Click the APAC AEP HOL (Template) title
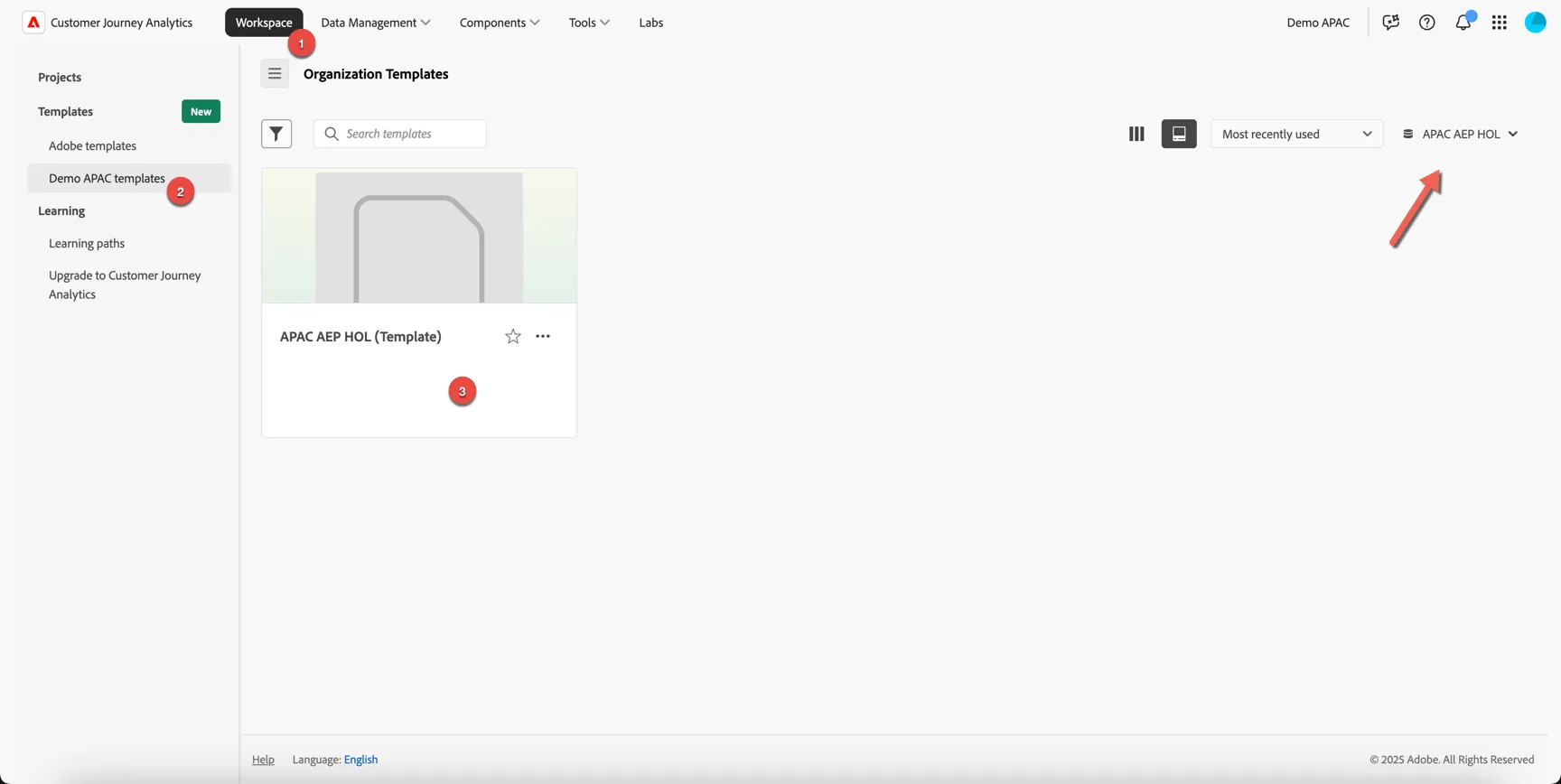This screenshot has width=1561, height=784. click(x=360, y=336)
